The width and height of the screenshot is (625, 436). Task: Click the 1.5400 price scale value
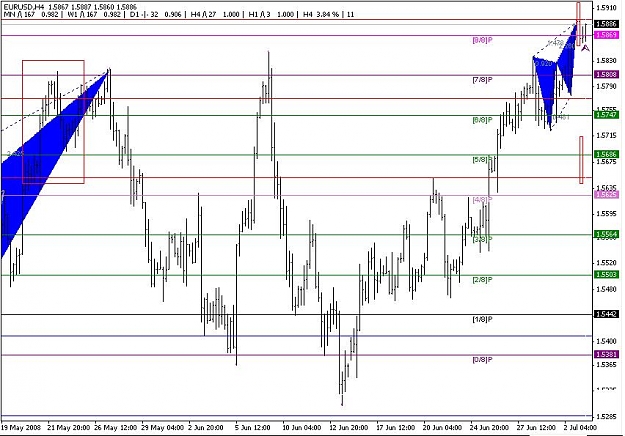[607, 341]
